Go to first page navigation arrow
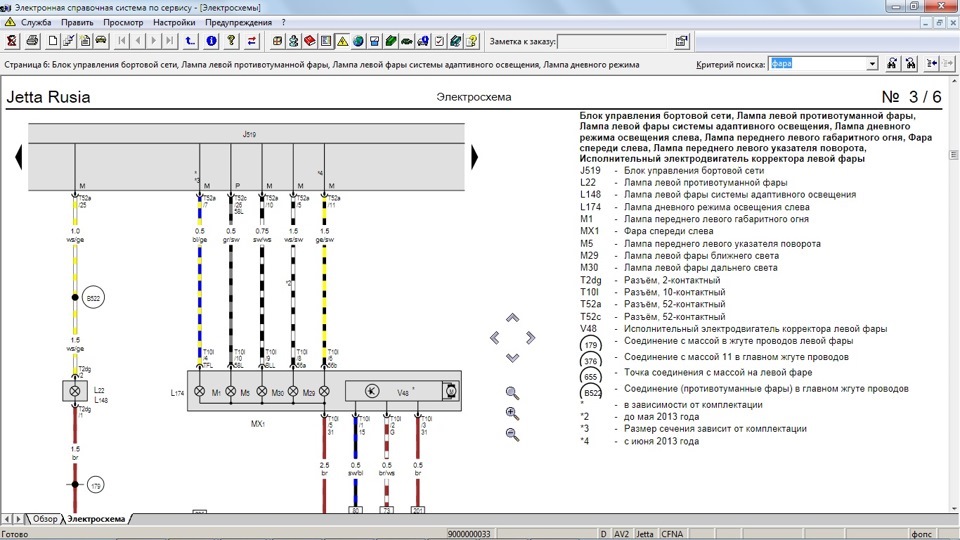This screenshot has width=960, height=540. tap(122, 41)
